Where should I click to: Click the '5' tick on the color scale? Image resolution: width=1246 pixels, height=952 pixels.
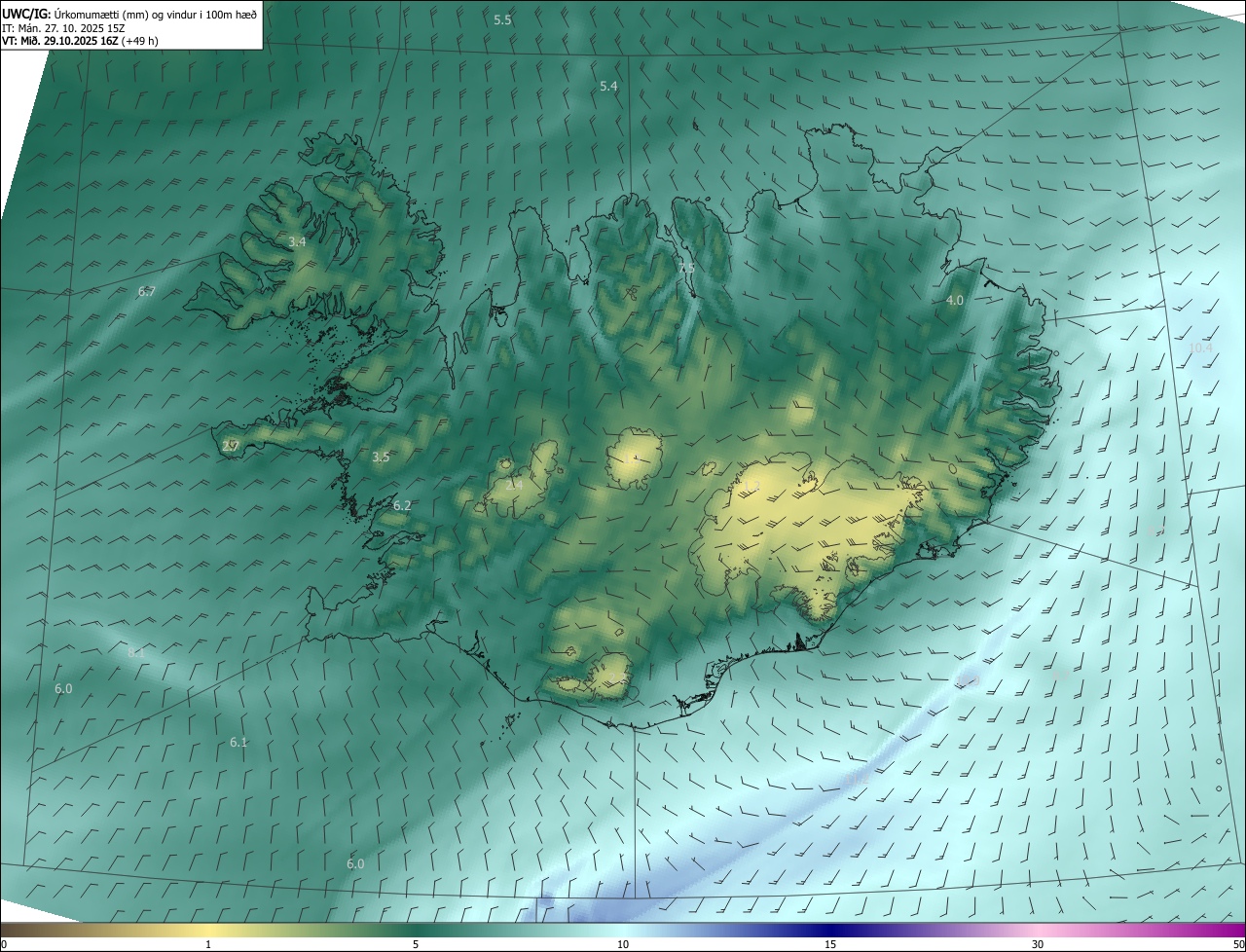[416, 944]
